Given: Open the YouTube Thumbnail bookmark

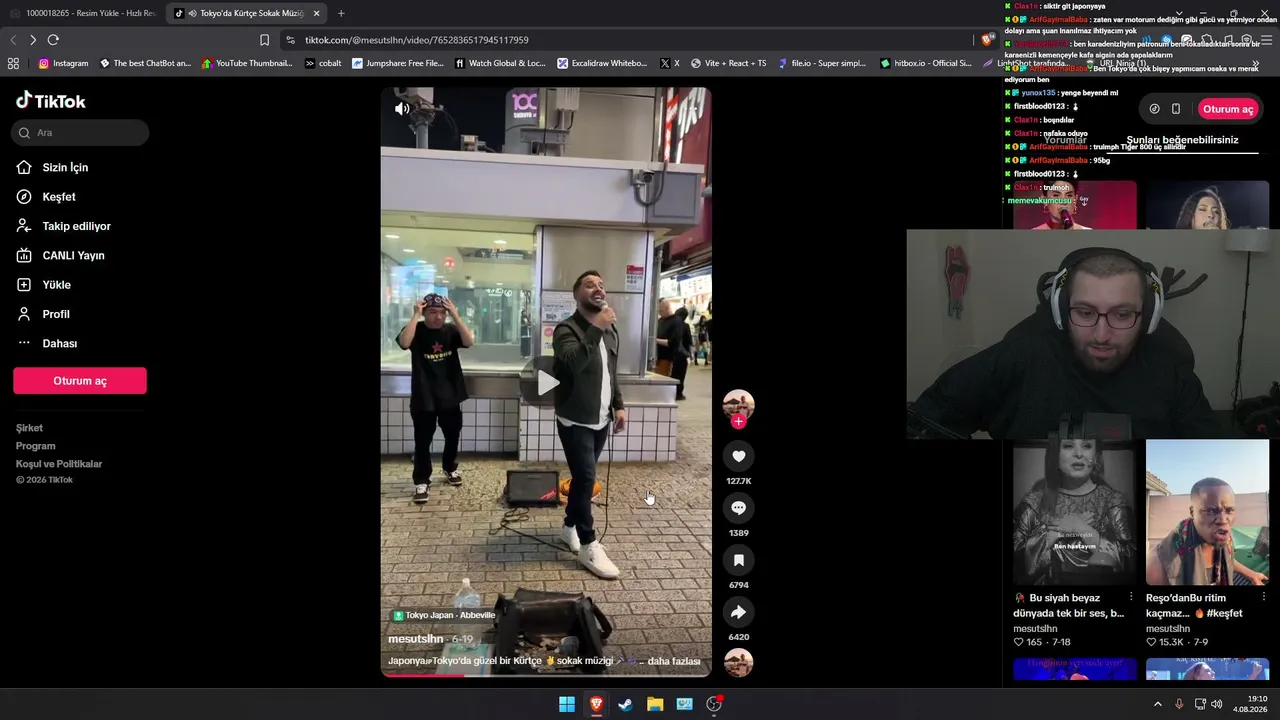Looking at the screenshot, I should (247, 63).
